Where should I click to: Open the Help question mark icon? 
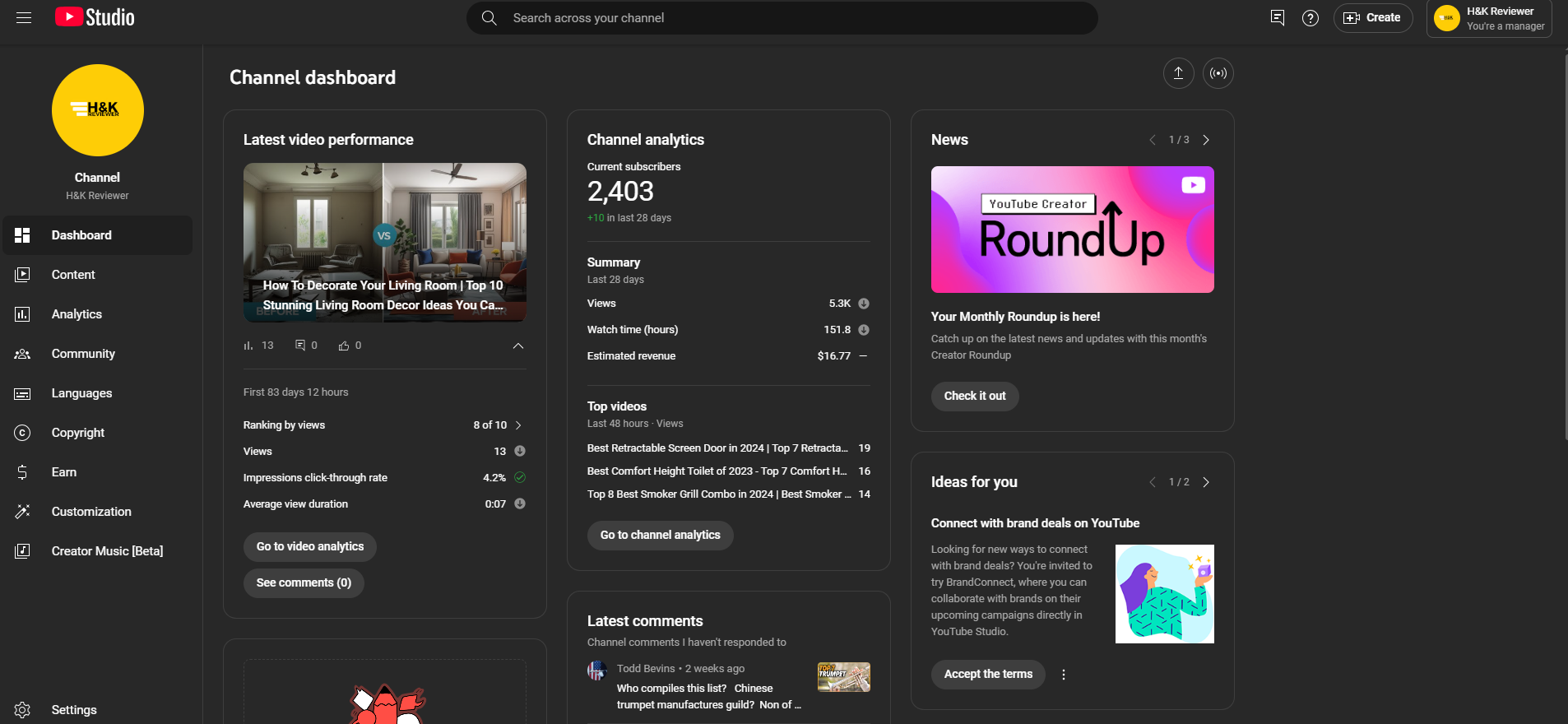coord(1311,18)
